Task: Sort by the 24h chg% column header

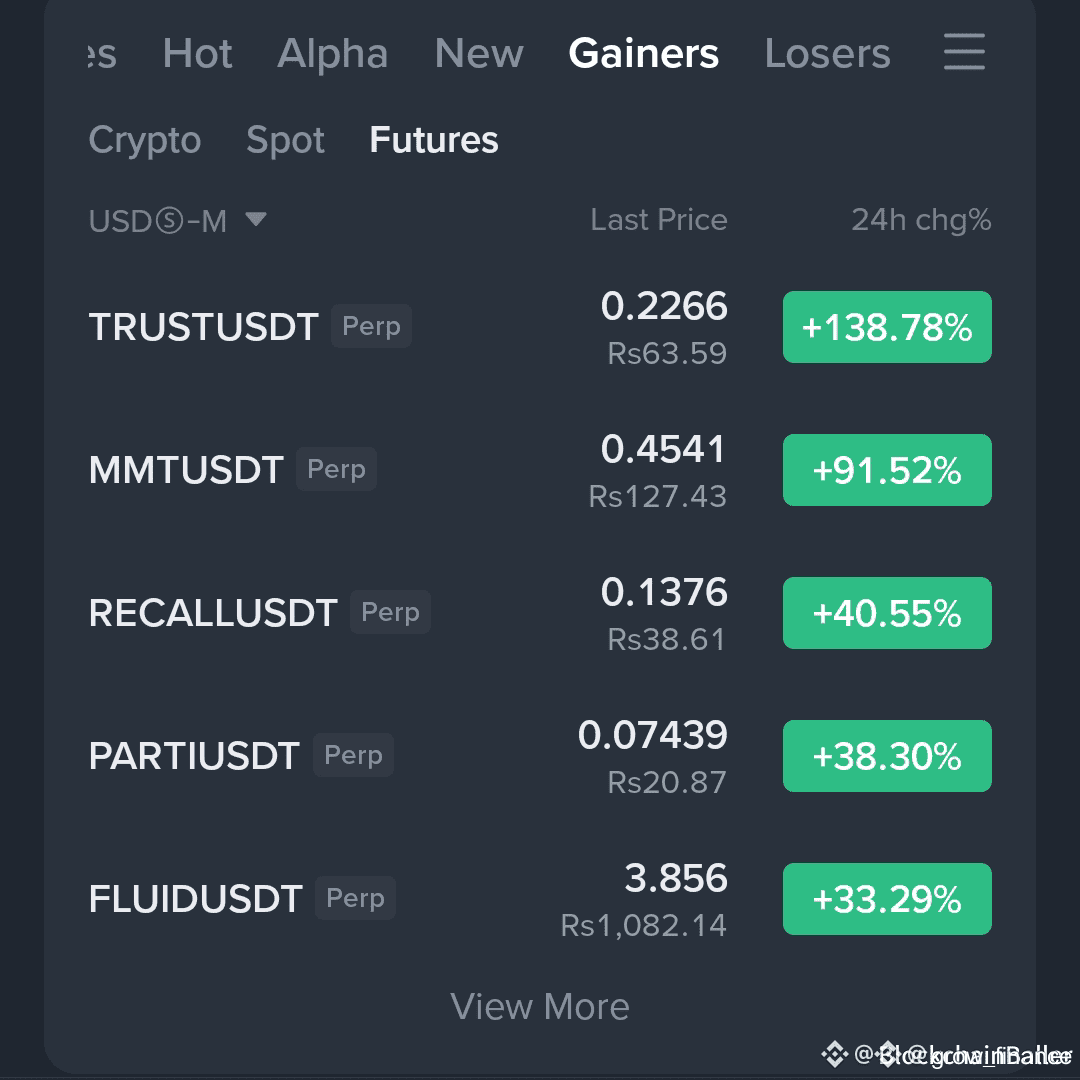Action: pos(920,221)
